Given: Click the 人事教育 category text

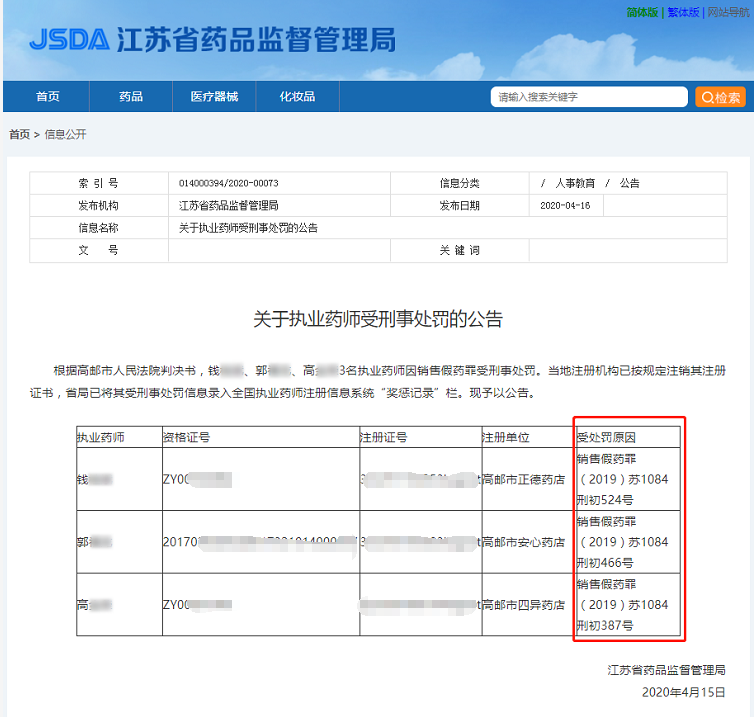Looking at the screenshot, I should (x=575, y=184).
